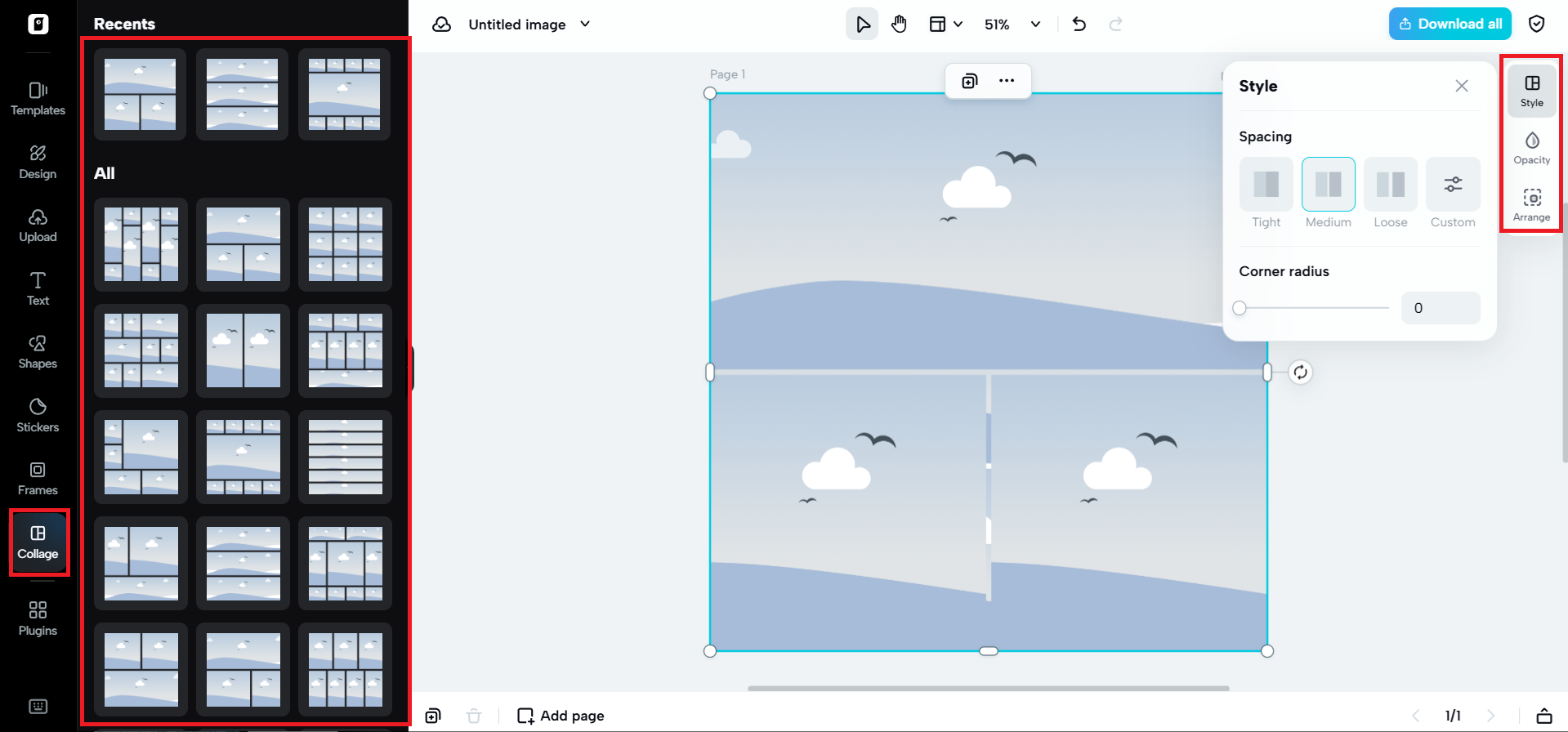Collapse the collage side panel handle

[x=411, y=368]
